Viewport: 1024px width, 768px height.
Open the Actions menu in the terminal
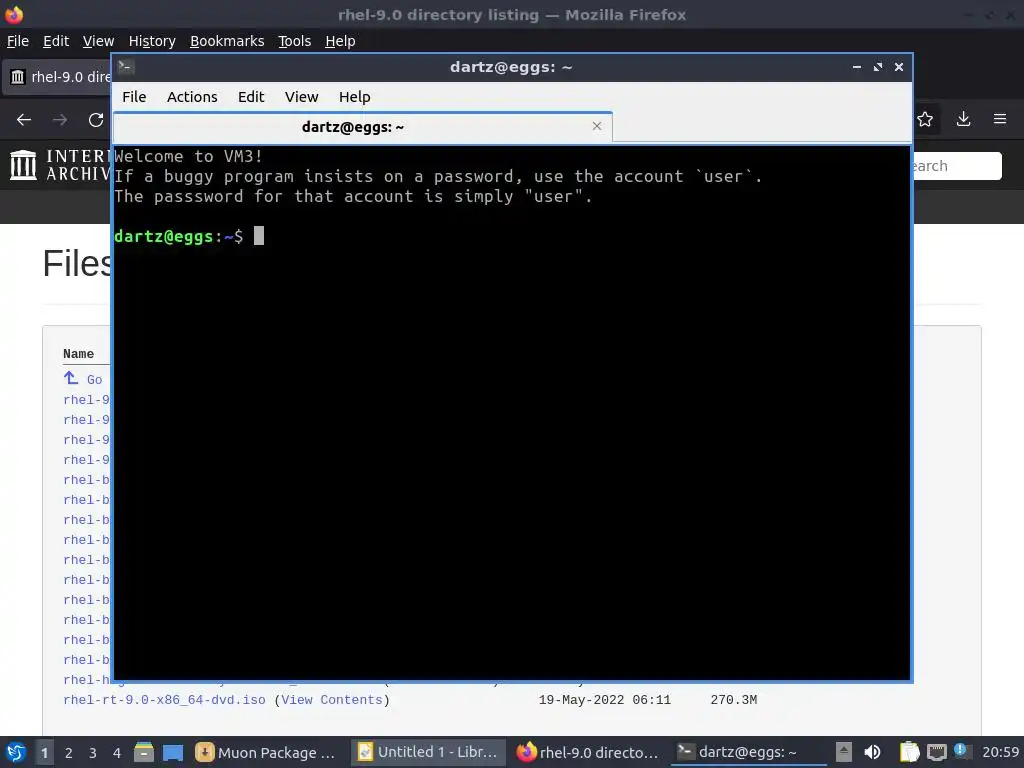(192, 97)
